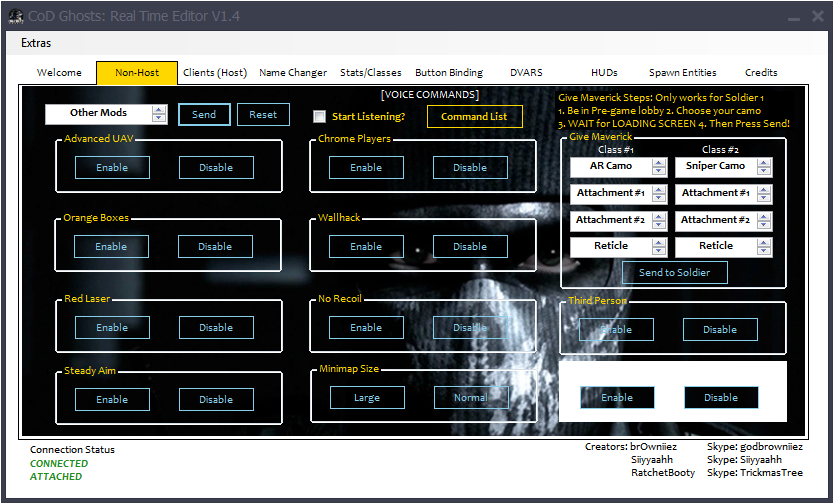Screen dimensions: 836x503
Task: Switch to the Welcome tab
Action: pos(59,73)
